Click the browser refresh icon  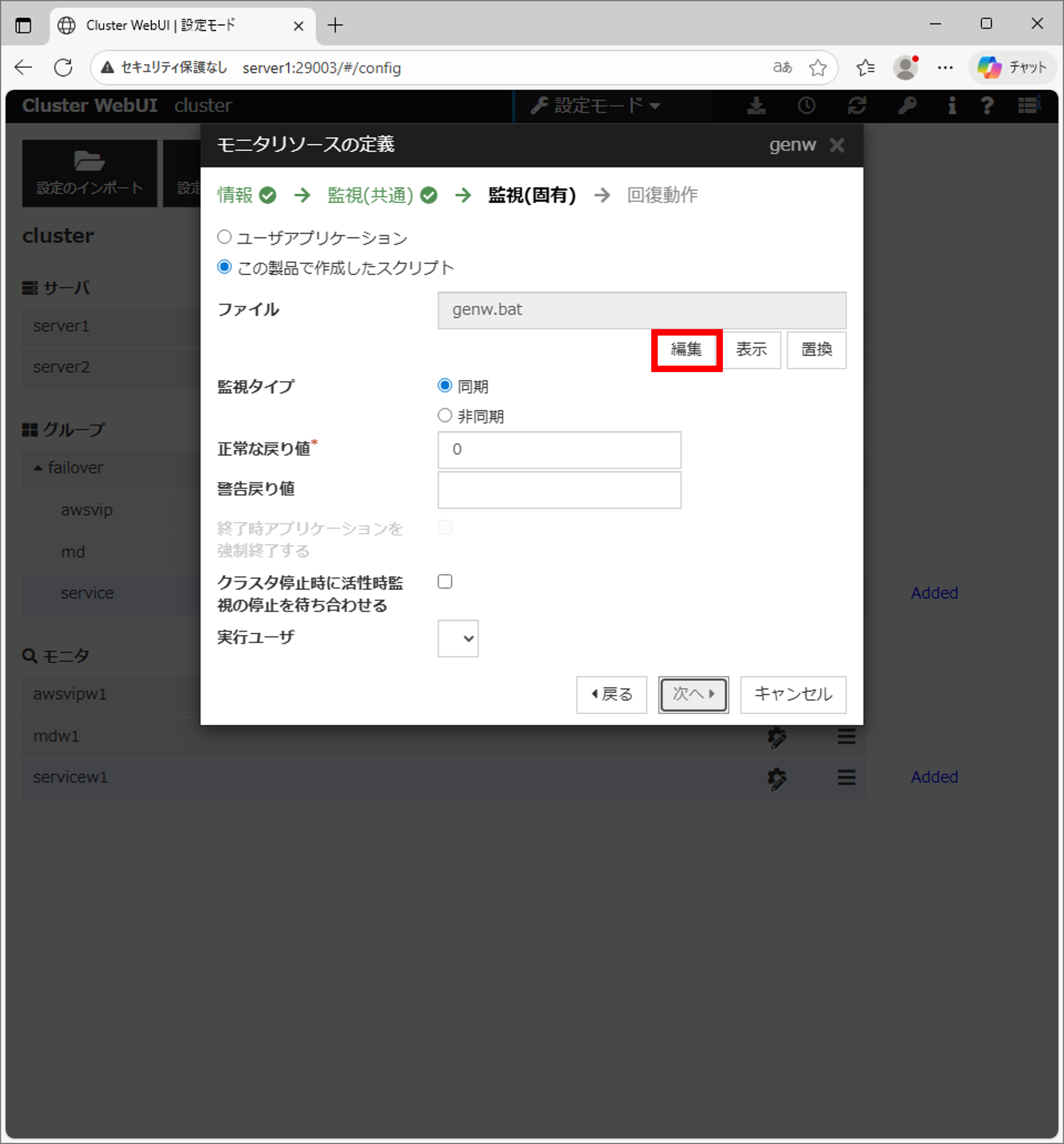pos(63,67)
